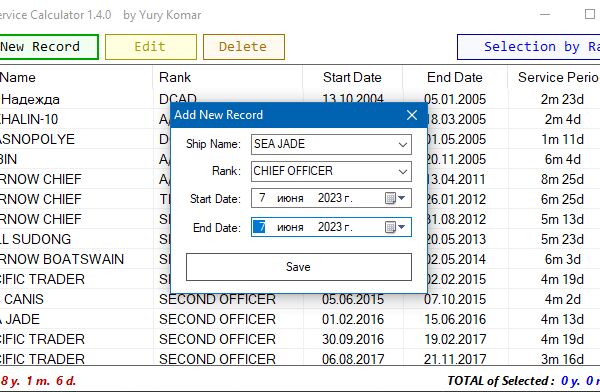This screenshot has width=600, height=392.
Task: Click Service Period cell 2m 23d
Action: click(562, 100)
